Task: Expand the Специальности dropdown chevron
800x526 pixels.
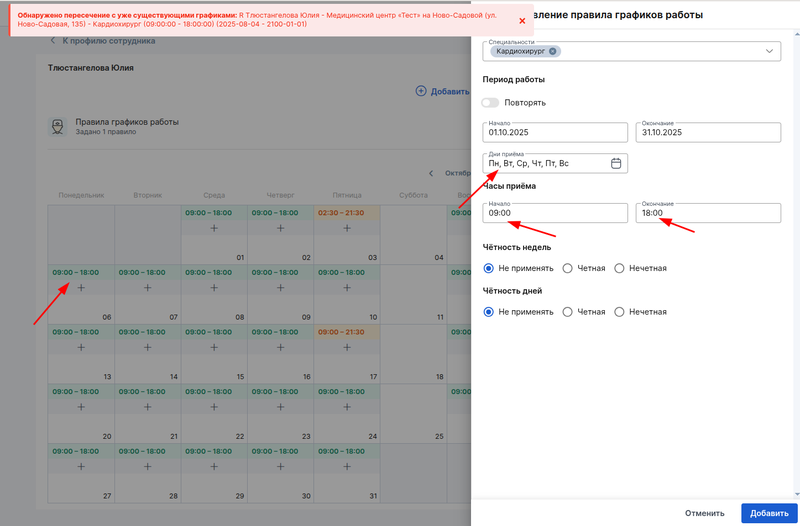Action: pos(769,51)
